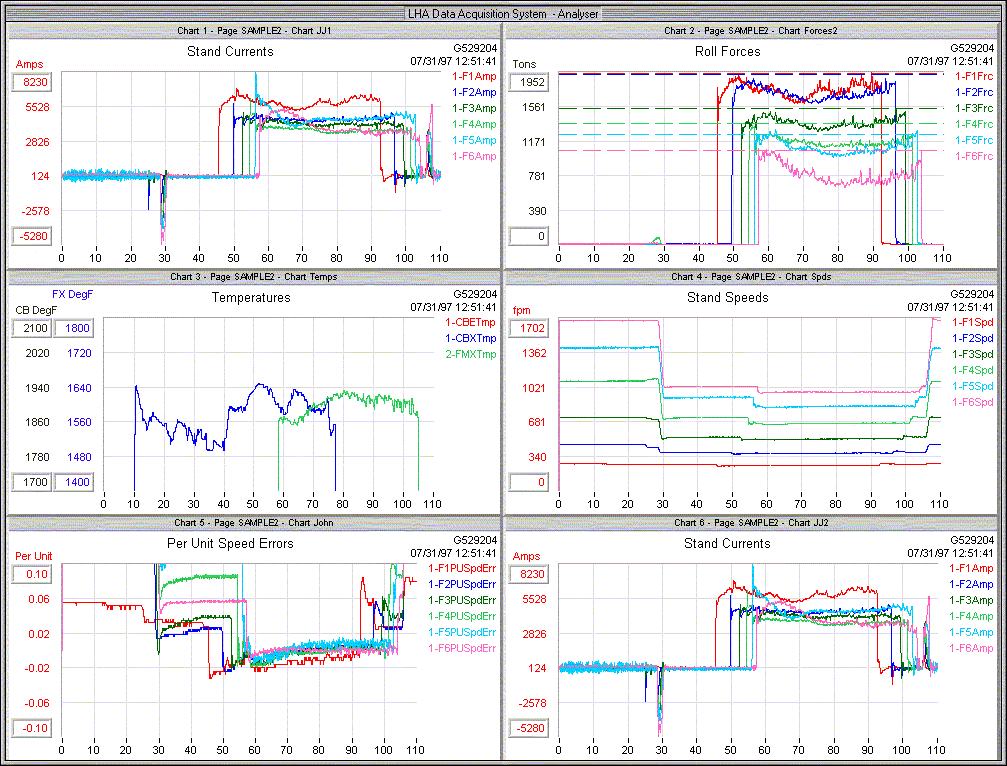
Task: Click 1-F1Amp legend in Chart 1
Action: [474, 76]
